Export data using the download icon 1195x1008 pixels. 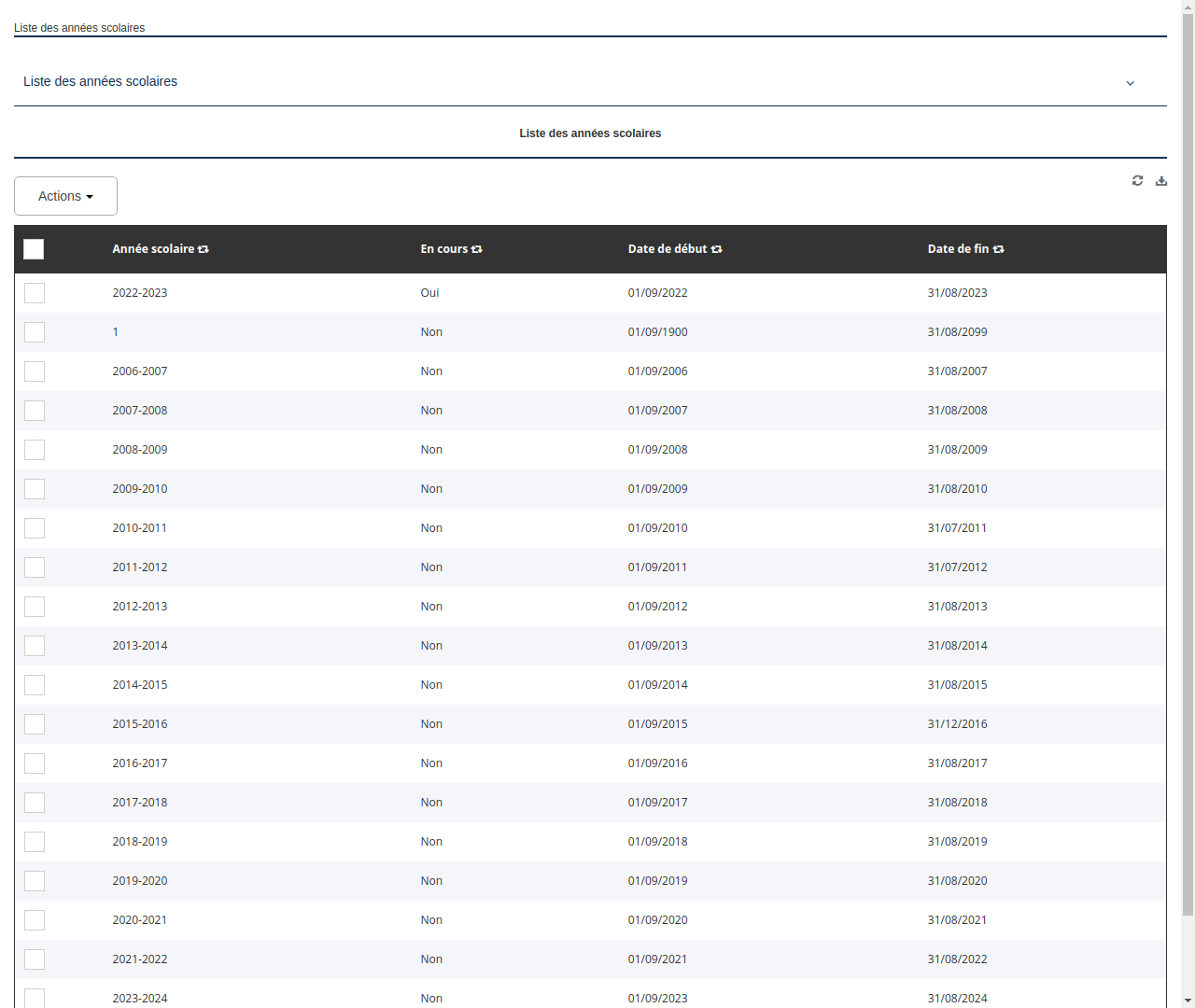1161,180
